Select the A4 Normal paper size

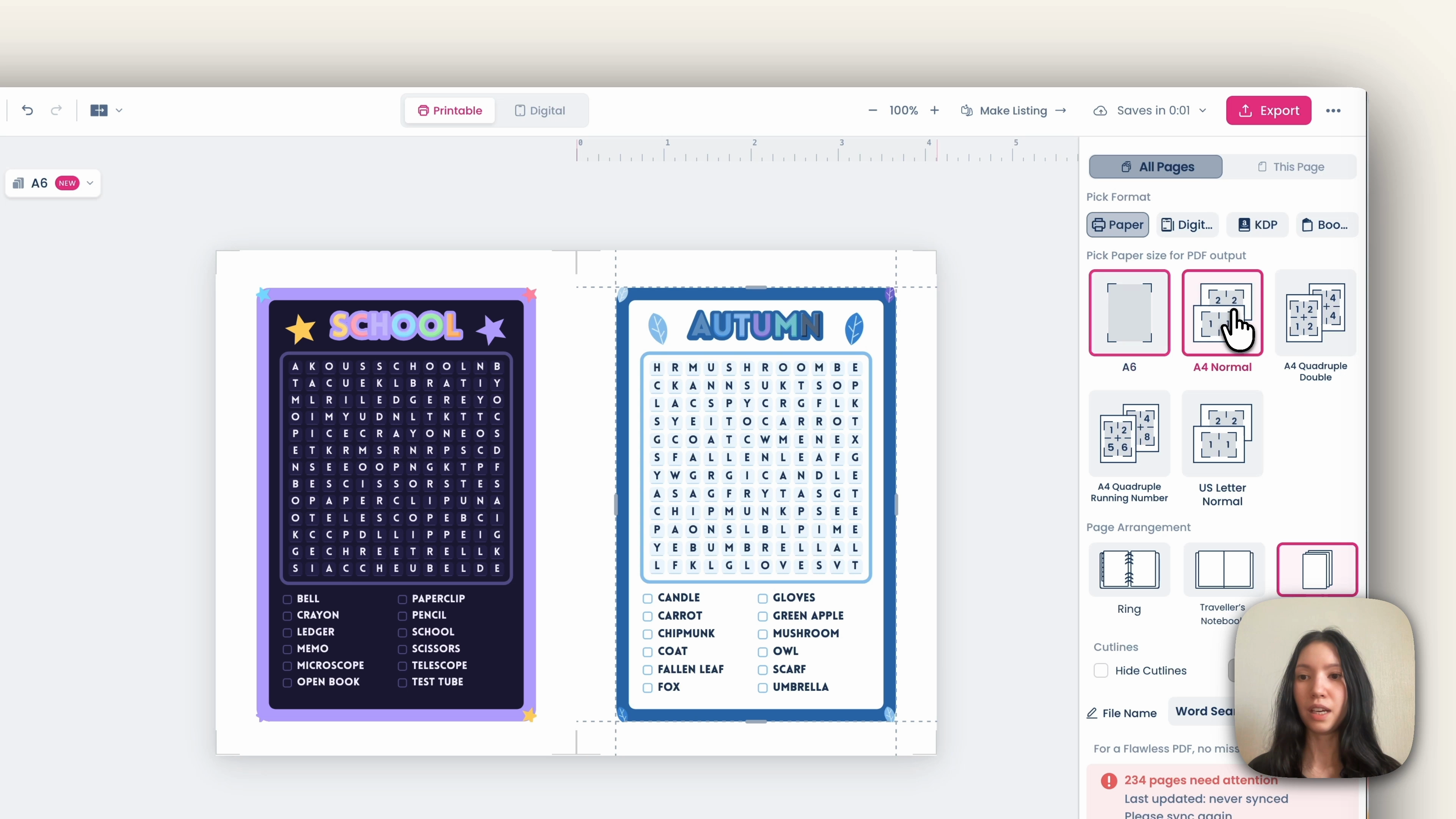pyautogui.click(x=1222, y=312)
